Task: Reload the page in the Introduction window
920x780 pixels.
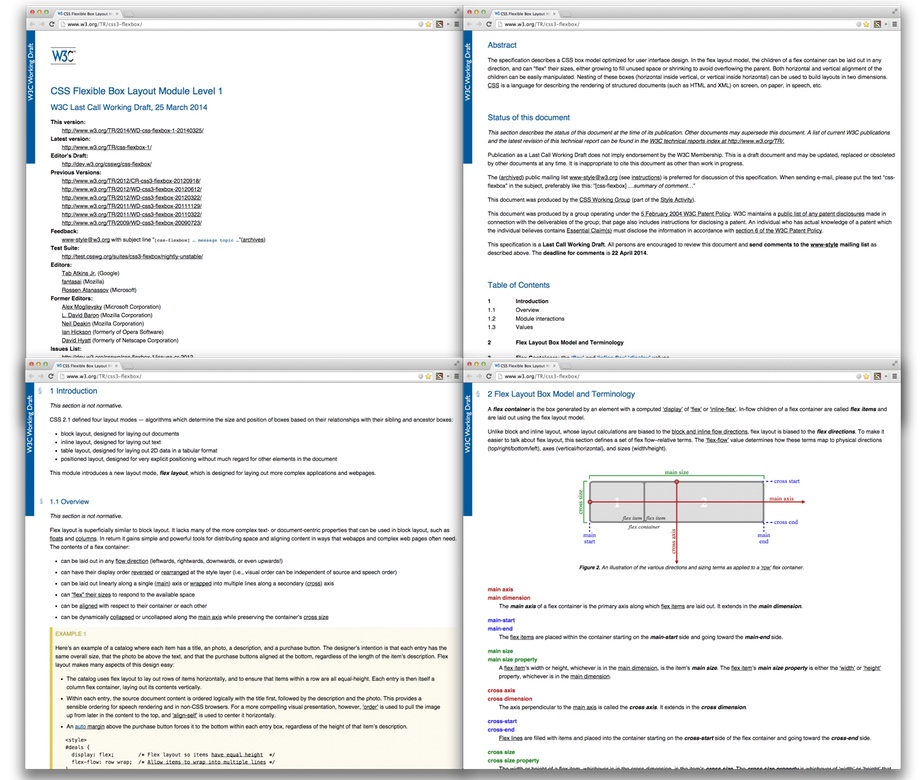Action: (x=51, y=376)
